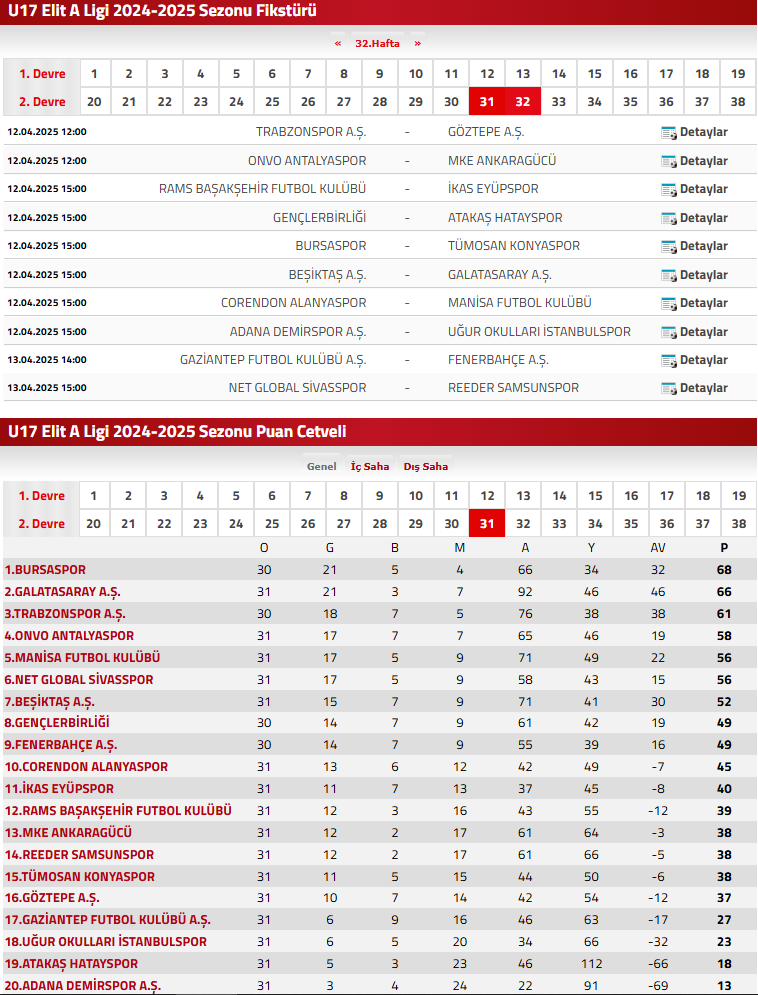Screen dimensions: 758x995
Task: Open details icon for Antalyaspor vs Ankaragücü
Action: tap(669, 161)
